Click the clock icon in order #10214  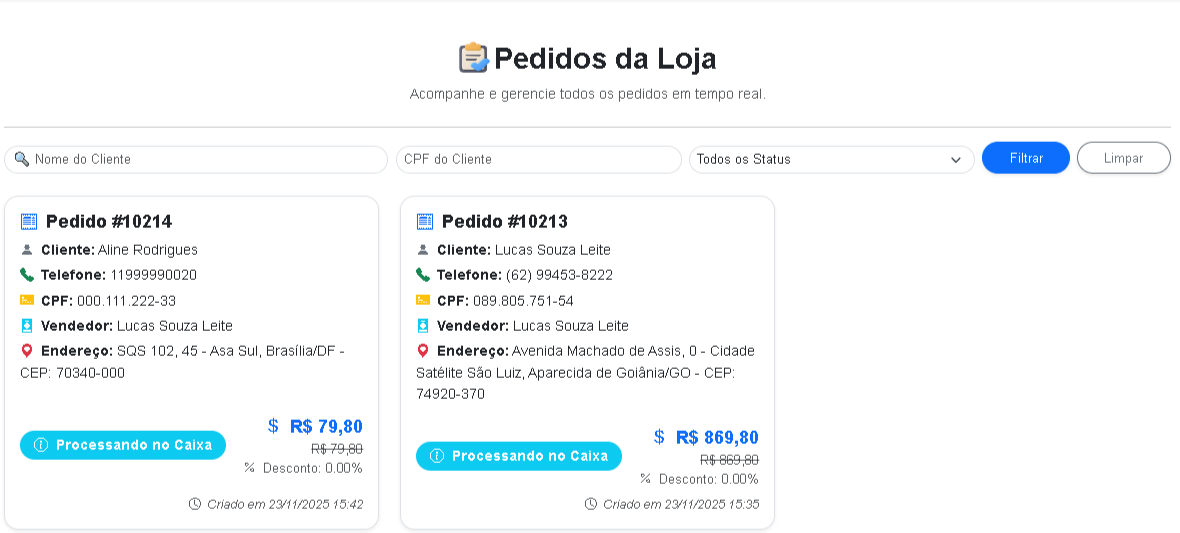tap(195, 504)
